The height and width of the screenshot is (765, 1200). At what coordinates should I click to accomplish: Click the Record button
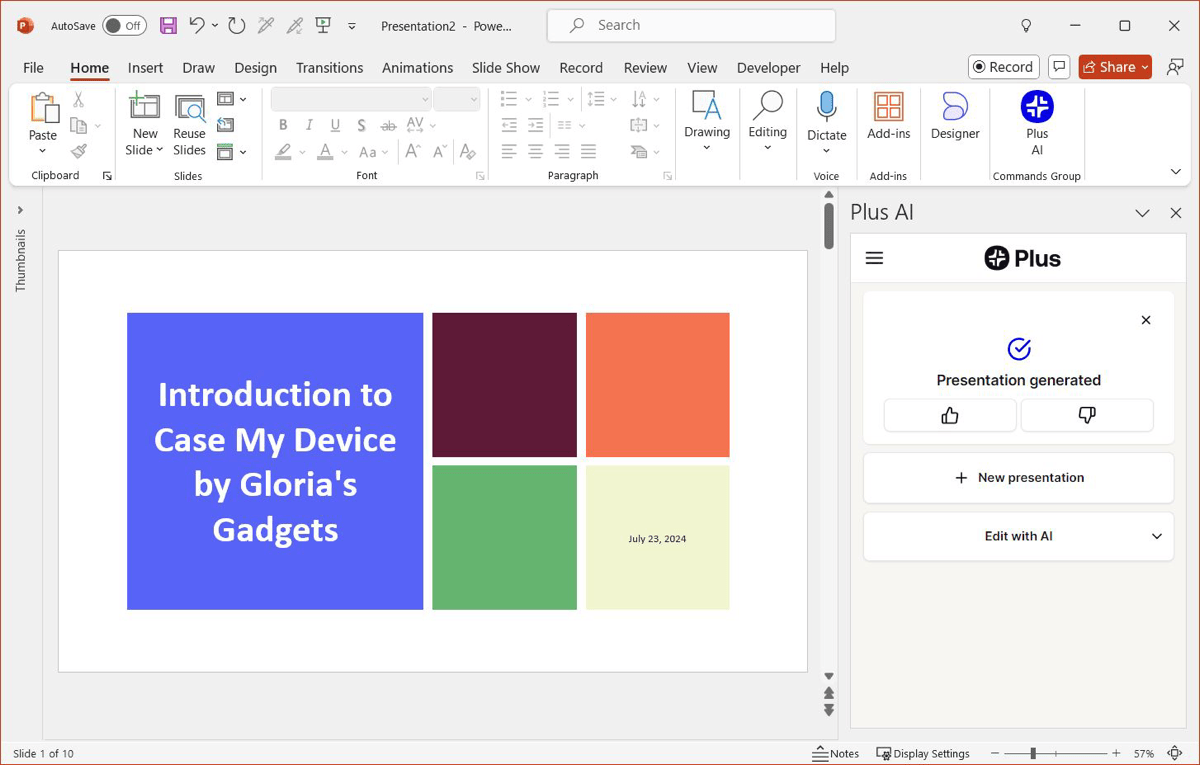(1004, 67)
